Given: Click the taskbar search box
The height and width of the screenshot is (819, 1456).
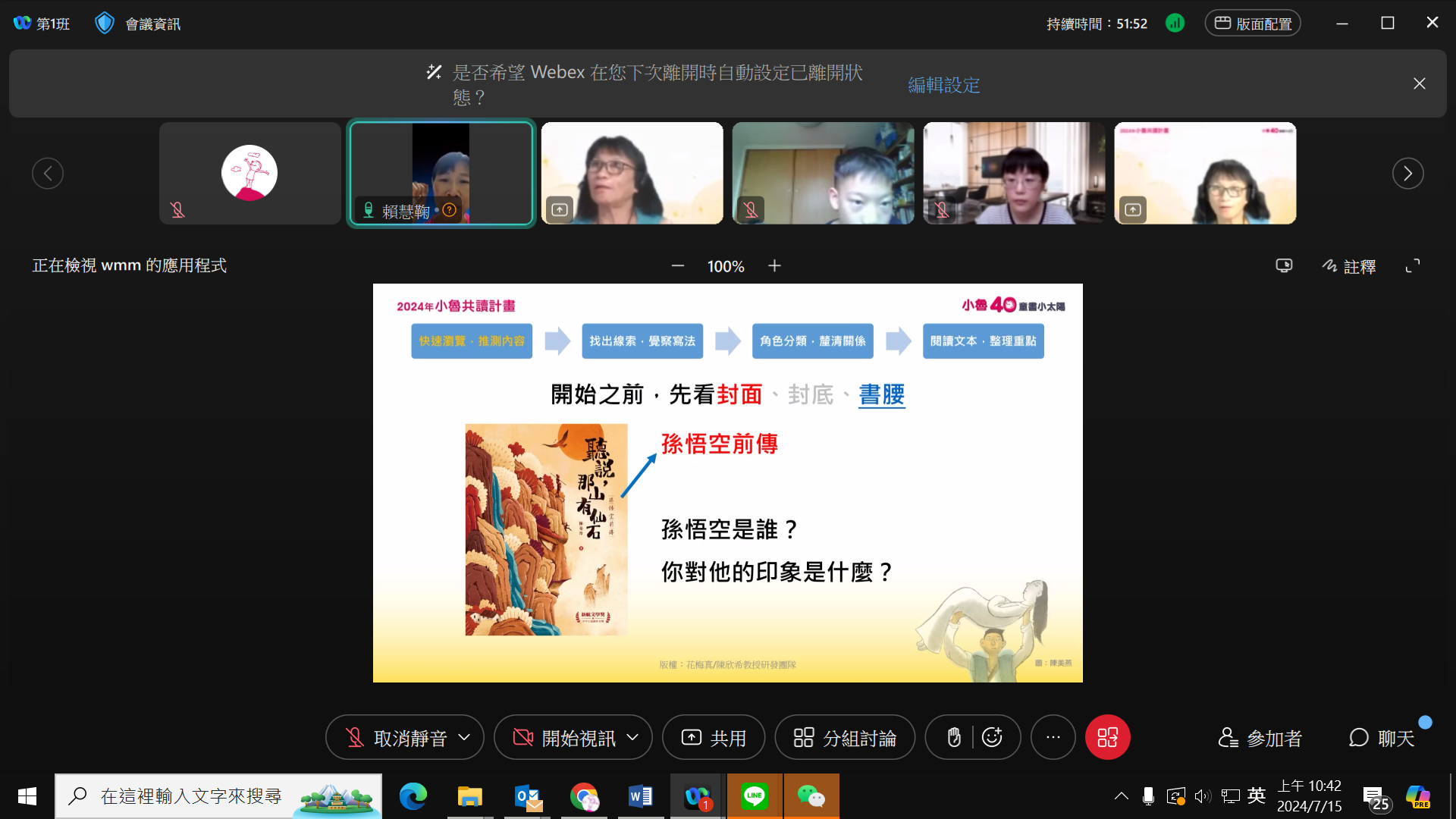Looking at the screenshot, I should coord(218,796).
